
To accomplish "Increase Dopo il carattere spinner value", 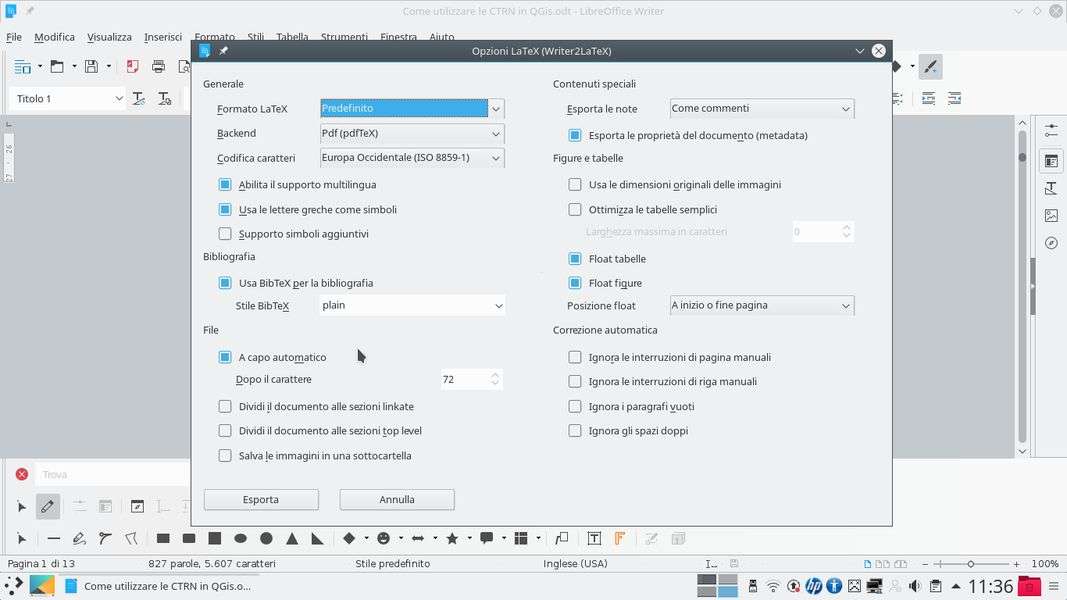I will coord(495,375).
